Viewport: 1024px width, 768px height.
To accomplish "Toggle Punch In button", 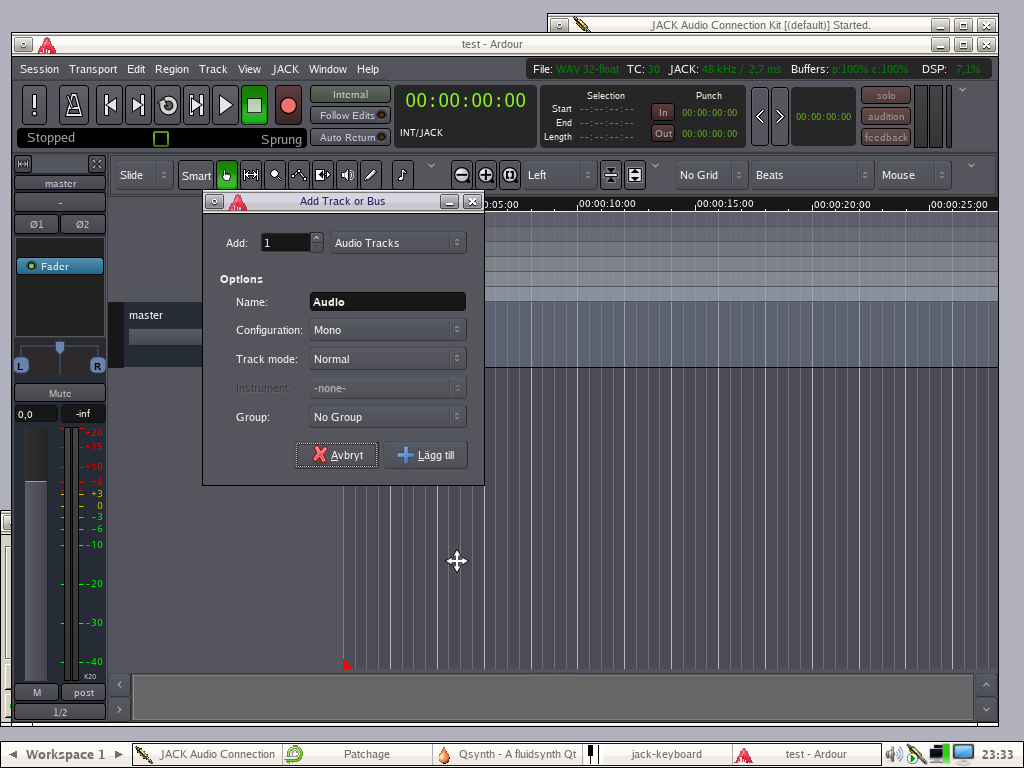I will (x=663, y=112).
